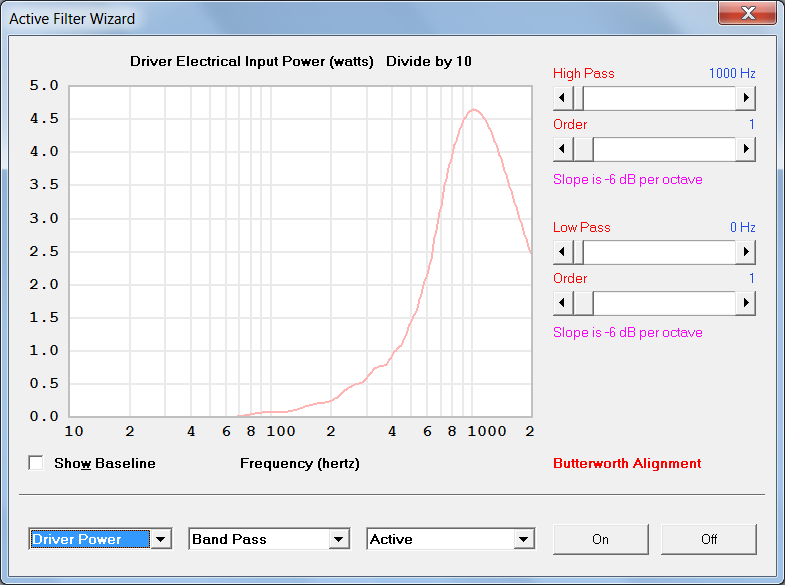
Task: Click the Butterworth Alignment label
Action: [x=627, y=463]
